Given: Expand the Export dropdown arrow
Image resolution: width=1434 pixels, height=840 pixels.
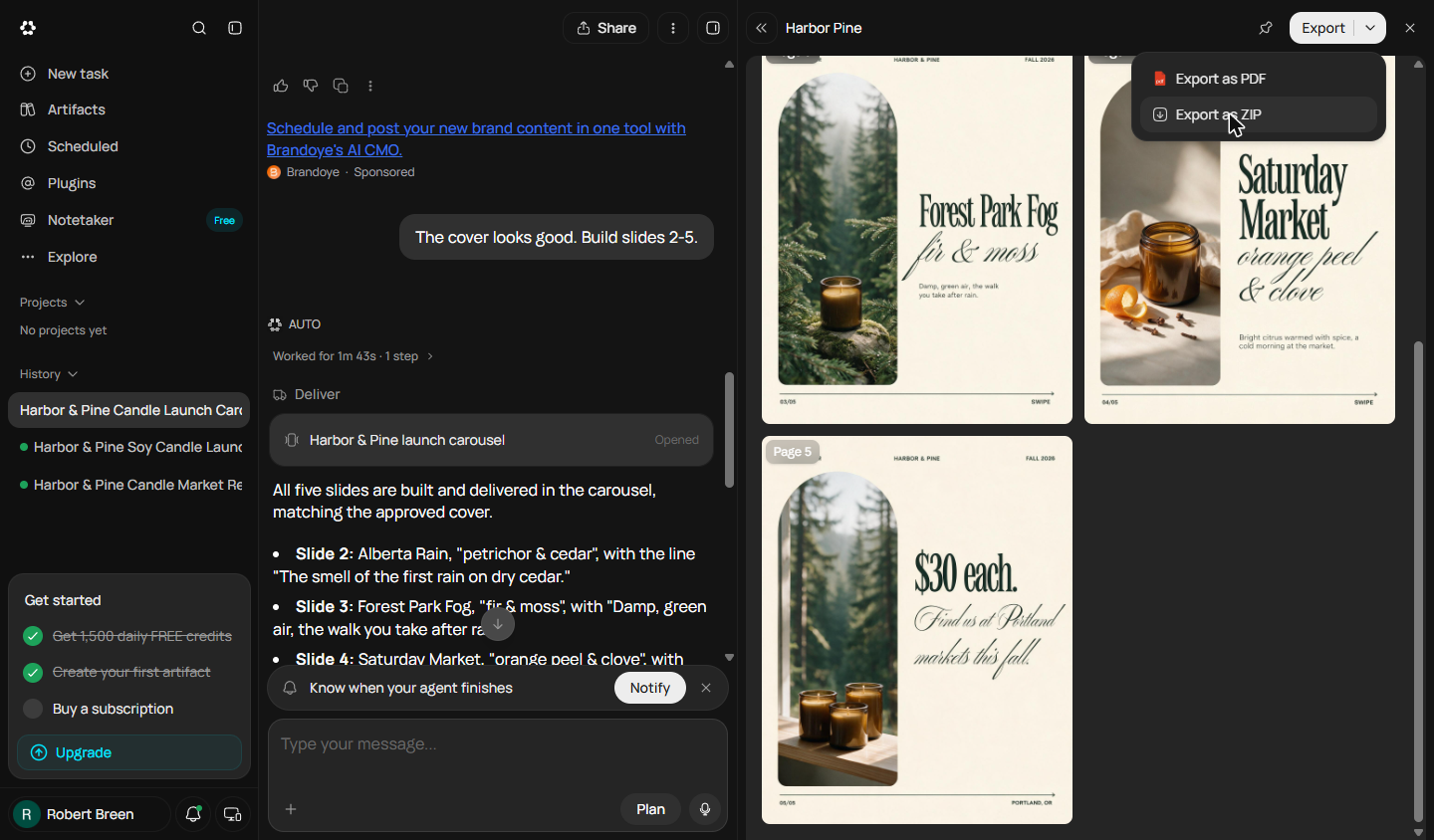Looking at the screenshot, I should click(x=1370, y=28).
